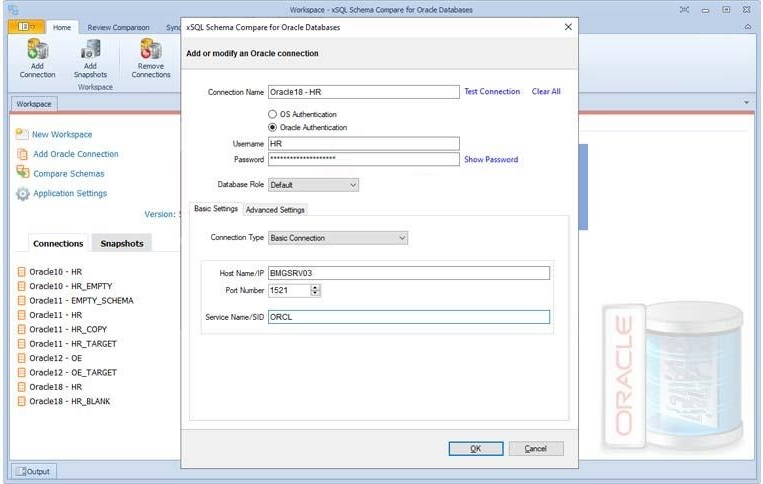Switch to the Advanced Settings tab

pos(275,210)
